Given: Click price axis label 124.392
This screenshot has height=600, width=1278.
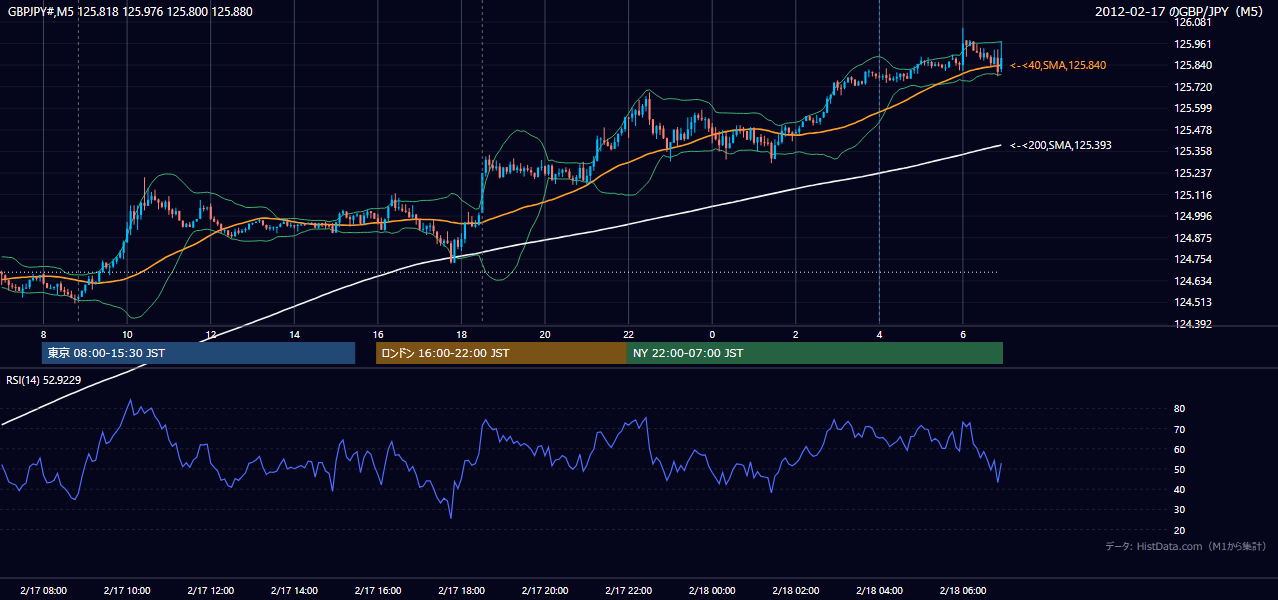Looking at the screenshot, I should coord(1194,324).
